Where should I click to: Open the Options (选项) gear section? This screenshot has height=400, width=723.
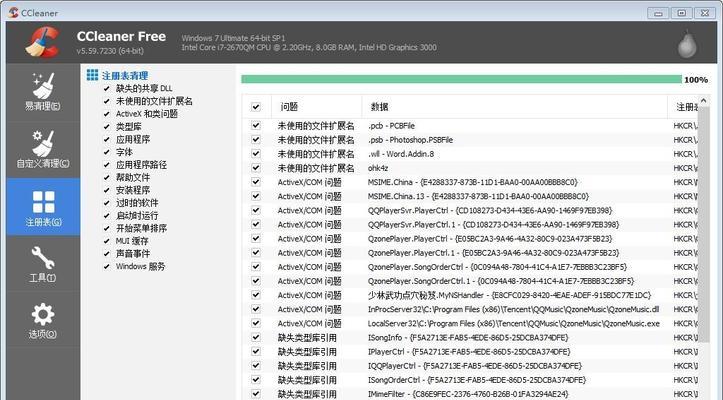coord(43,320)
